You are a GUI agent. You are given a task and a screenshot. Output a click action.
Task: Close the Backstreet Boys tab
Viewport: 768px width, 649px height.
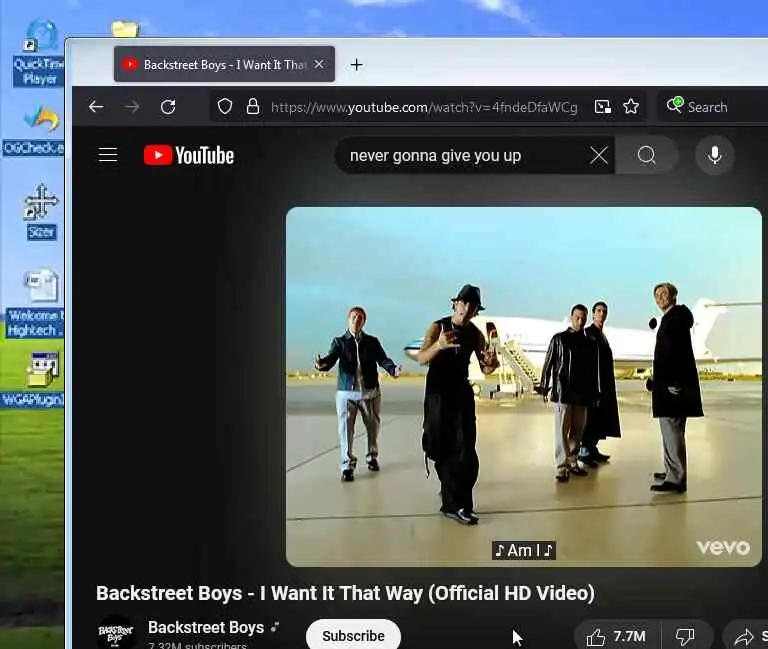319,64
